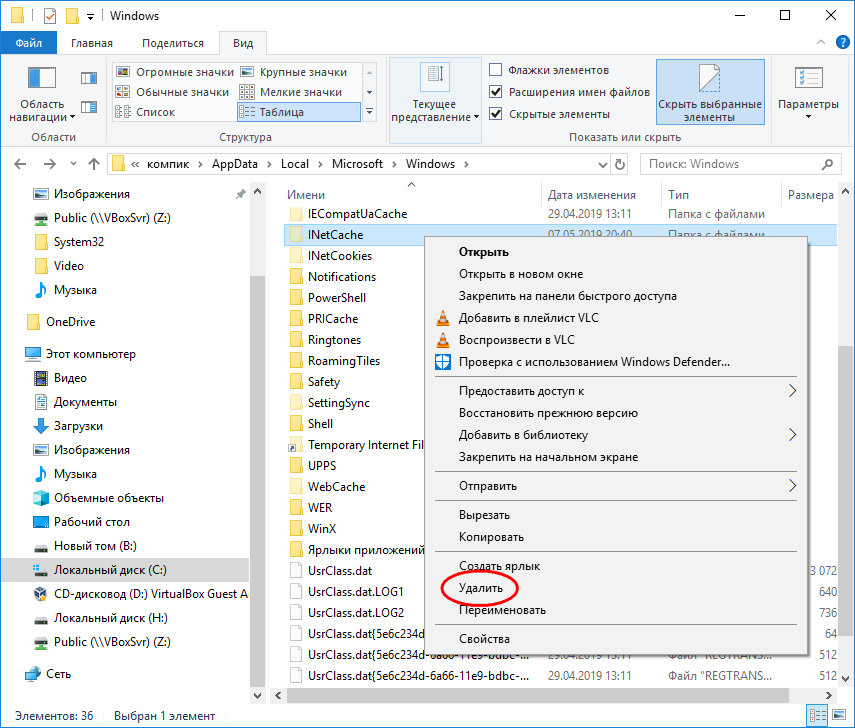Choose Проверка с использованием Windows Defender

click(616, 362)
